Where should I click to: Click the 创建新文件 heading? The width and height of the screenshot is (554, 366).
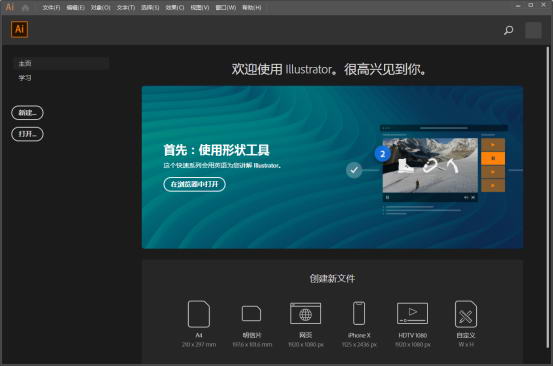(332, 278)
